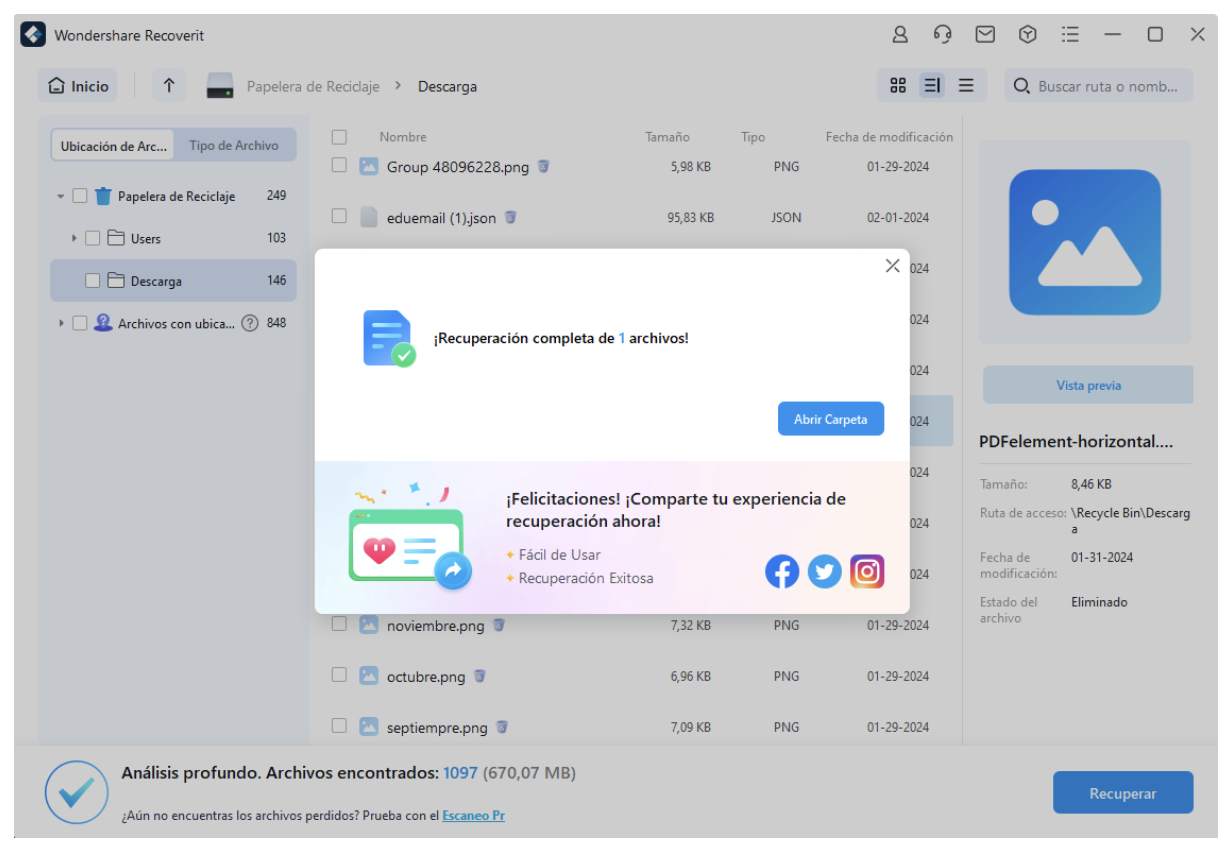Open the headset support icon

(942, 35)
